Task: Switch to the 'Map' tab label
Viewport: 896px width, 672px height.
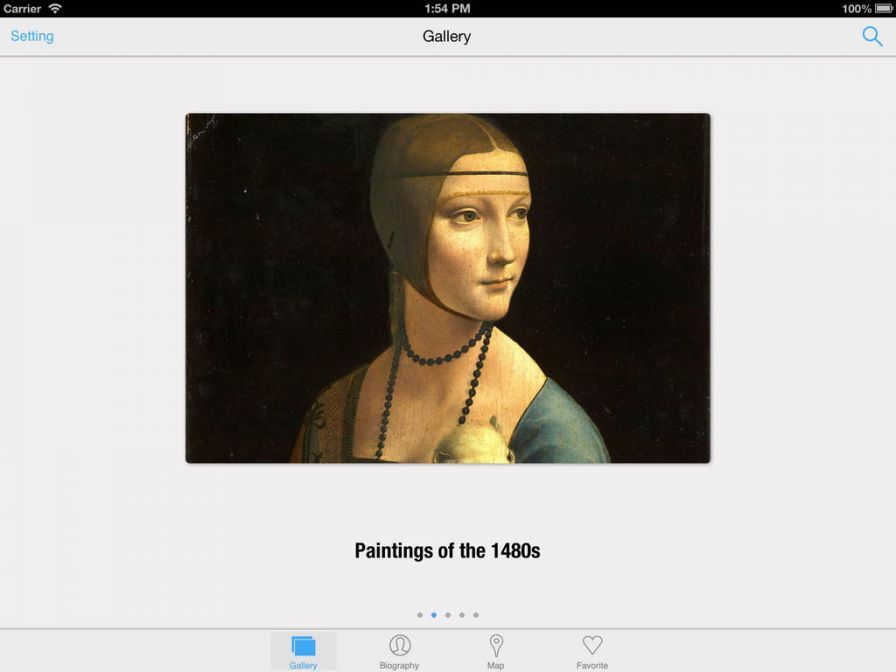Action: coord(496,665)
